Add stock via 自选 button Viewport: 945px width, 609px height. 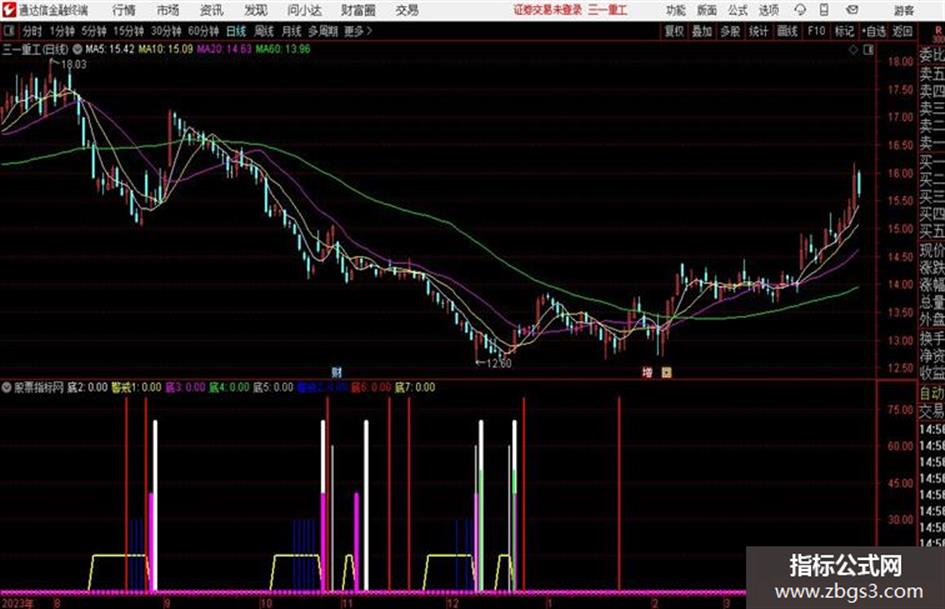(x=874, y=31)
